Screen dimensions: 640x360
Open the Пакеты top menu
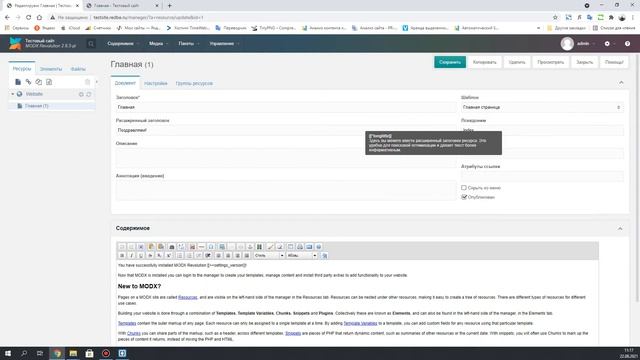(x=188, y=44)
